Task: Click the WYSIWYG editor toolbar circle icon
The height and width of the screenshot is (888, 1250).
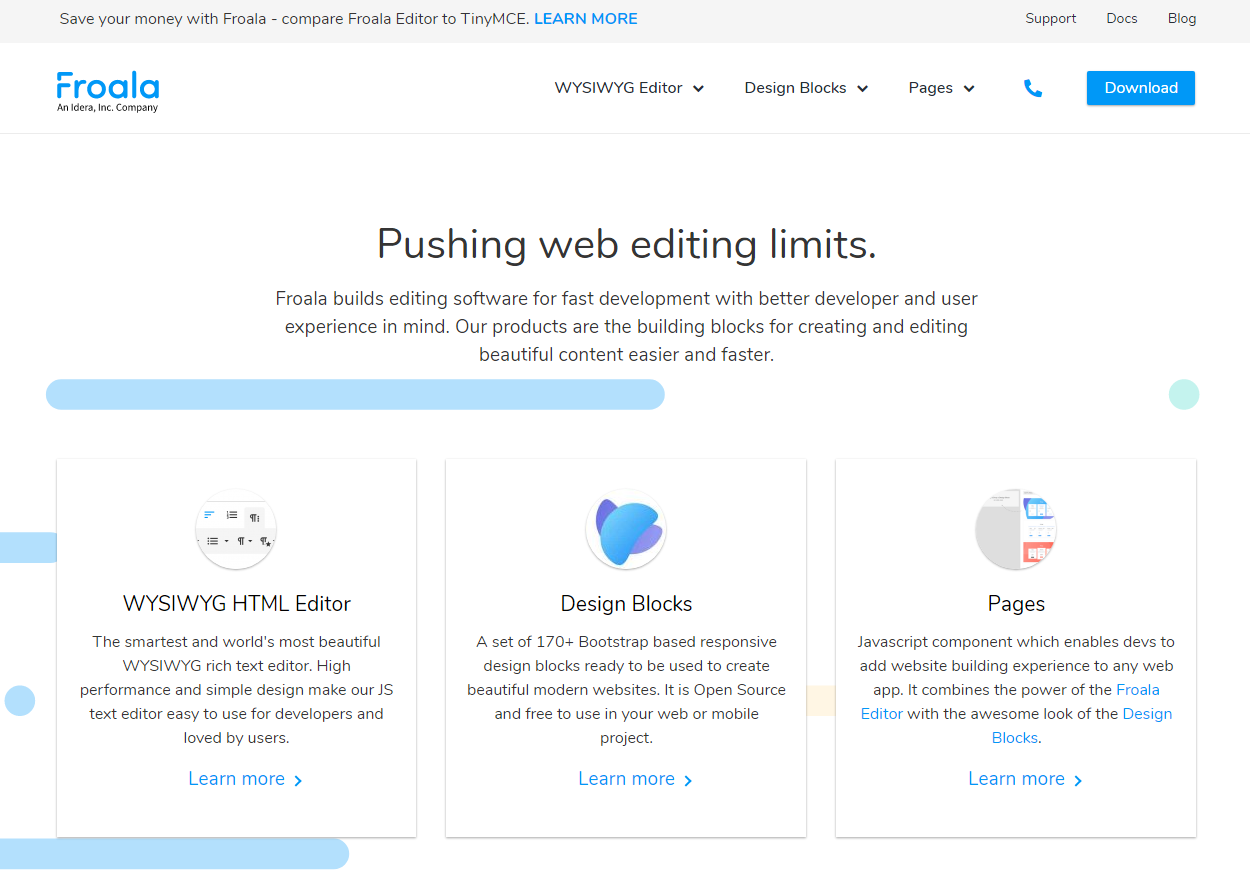Action: pyautogui.click(x=236, y=529)
